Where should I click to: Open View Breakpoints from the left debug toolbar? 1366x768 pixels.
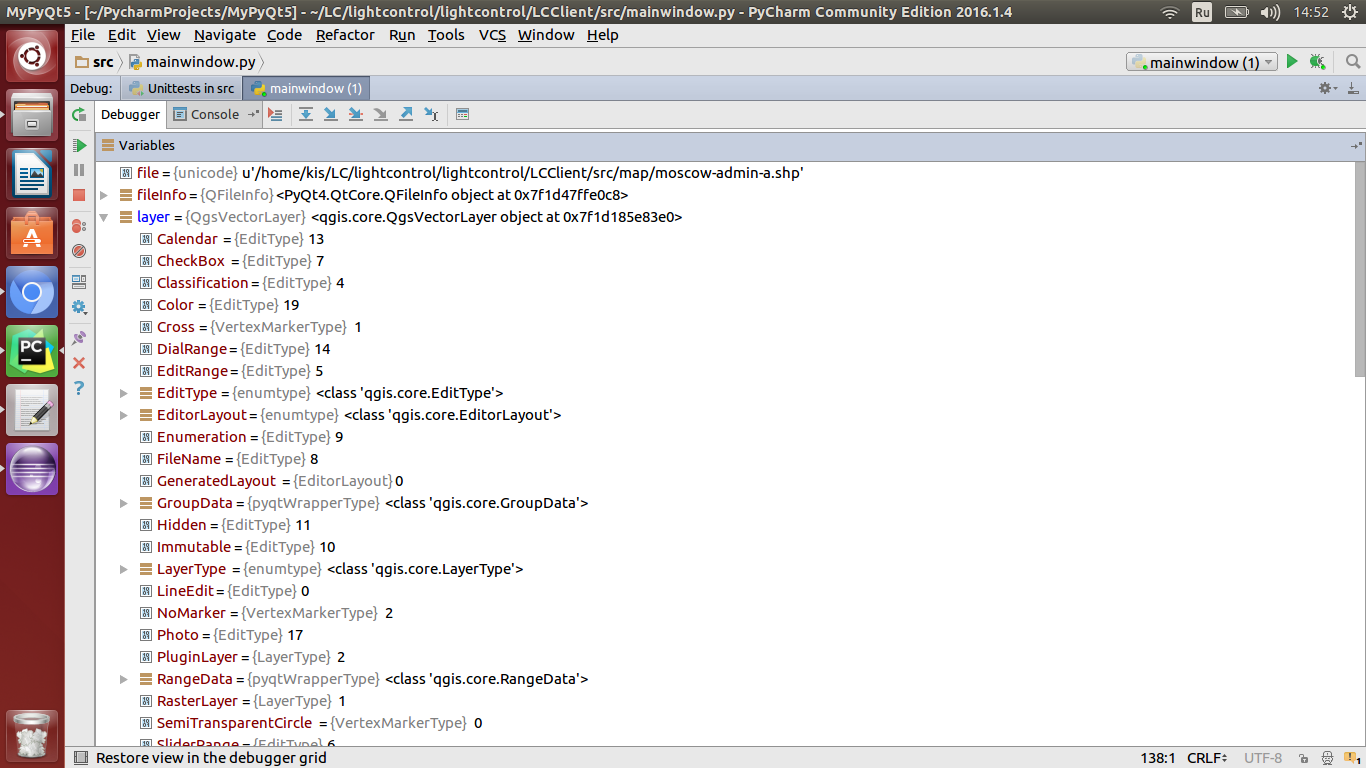pyautogui.click(x=79, y=226)
